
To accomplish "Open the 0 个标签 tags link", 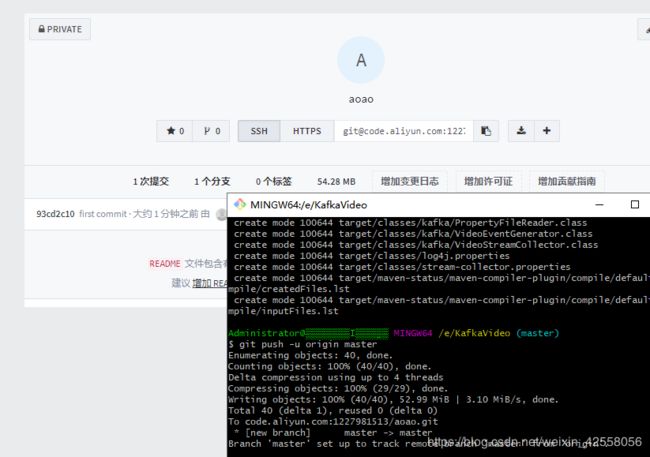I will click(274, 182).
